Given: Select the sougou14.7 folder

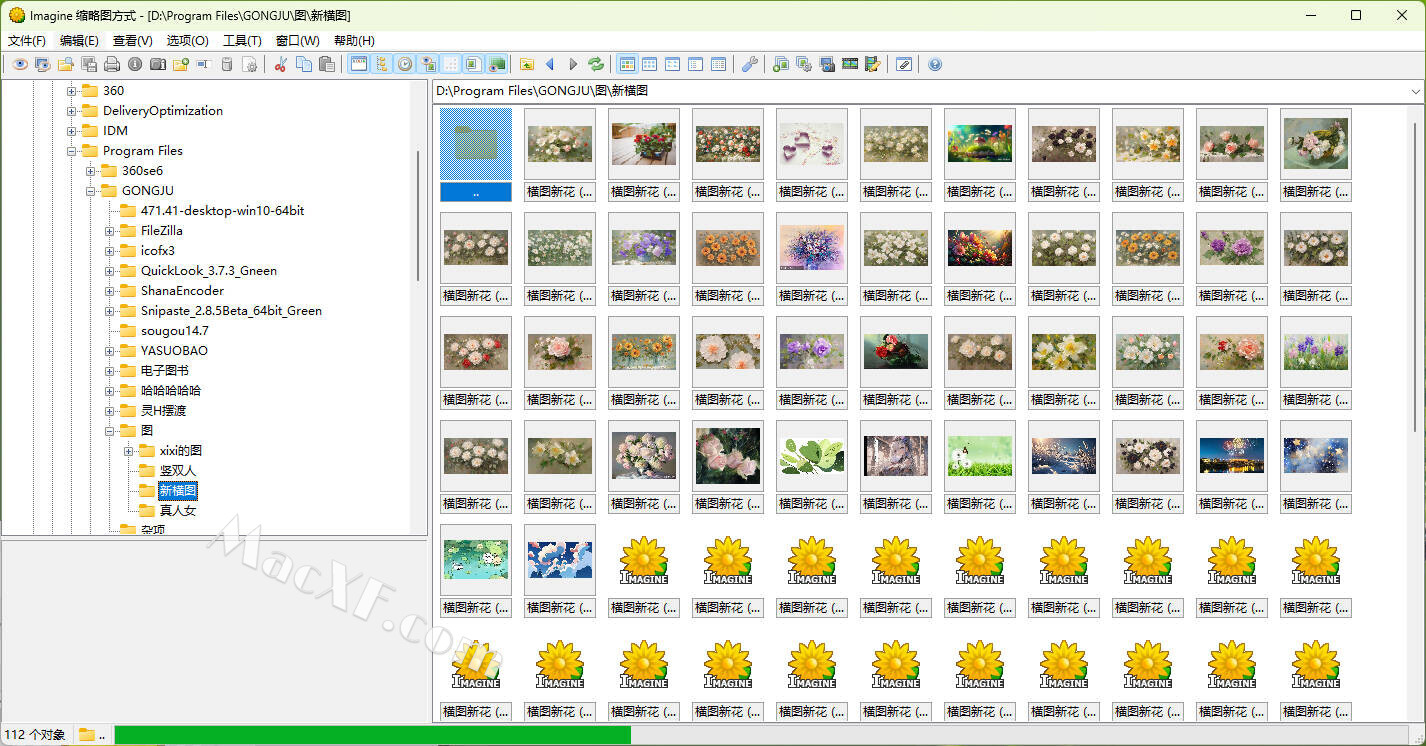Looking at the screenshot, I should [x=175, y=331].
